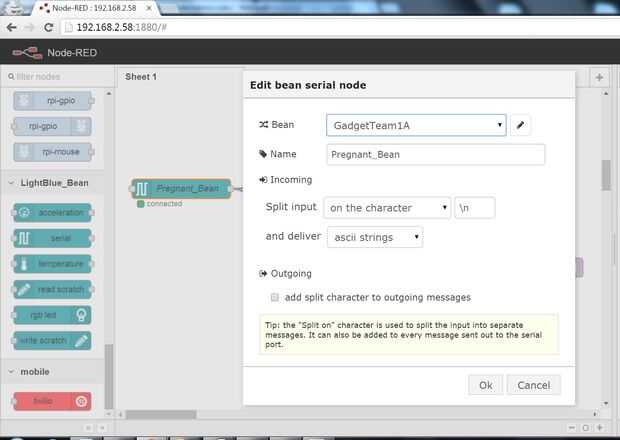Select the temperature node in the palette
This screenshot has width=620, height=440.
53,264
